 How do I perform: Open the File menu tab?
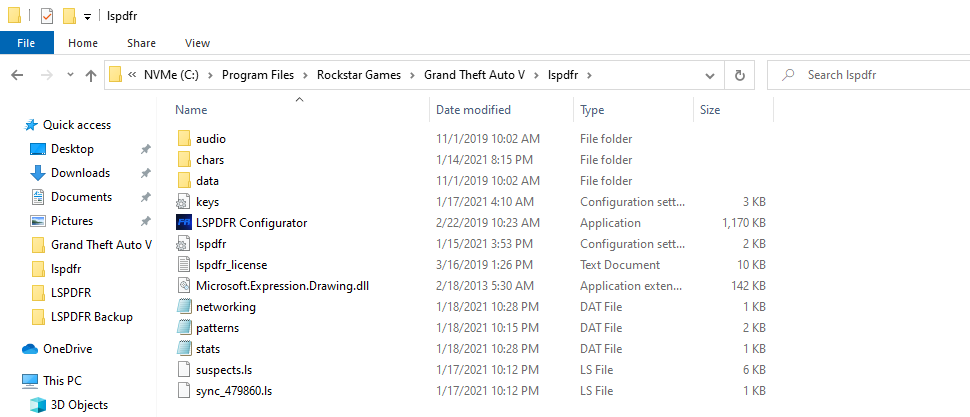(x=27, y=43)
